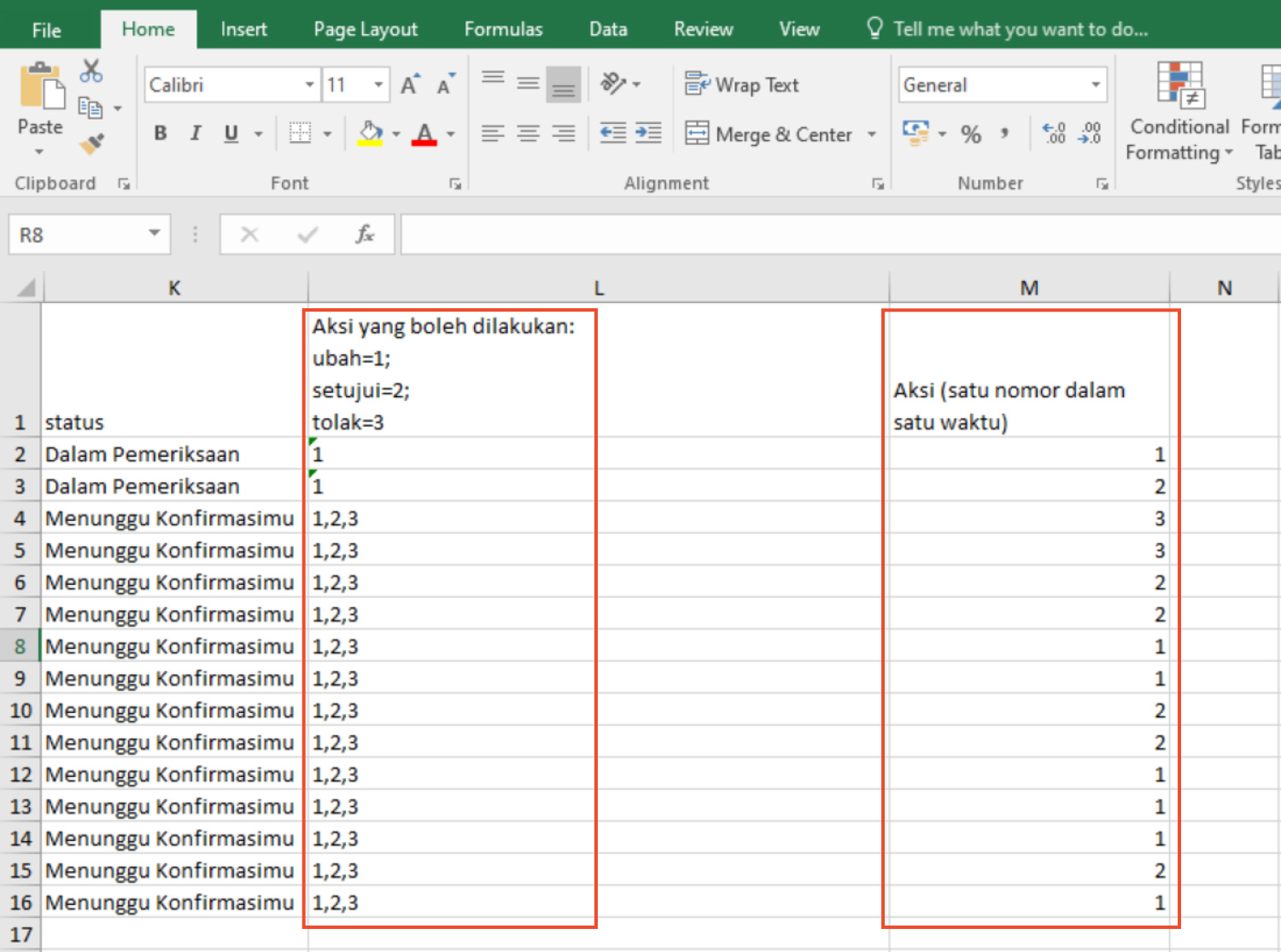Toggle Italic formatting
The height and width of the screenshot is (952, 1281).
point(196,133)
